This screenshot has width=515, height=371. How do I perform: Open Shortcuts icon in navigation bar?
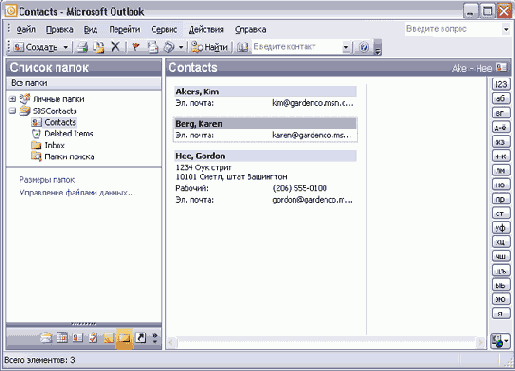pos(141,338)
